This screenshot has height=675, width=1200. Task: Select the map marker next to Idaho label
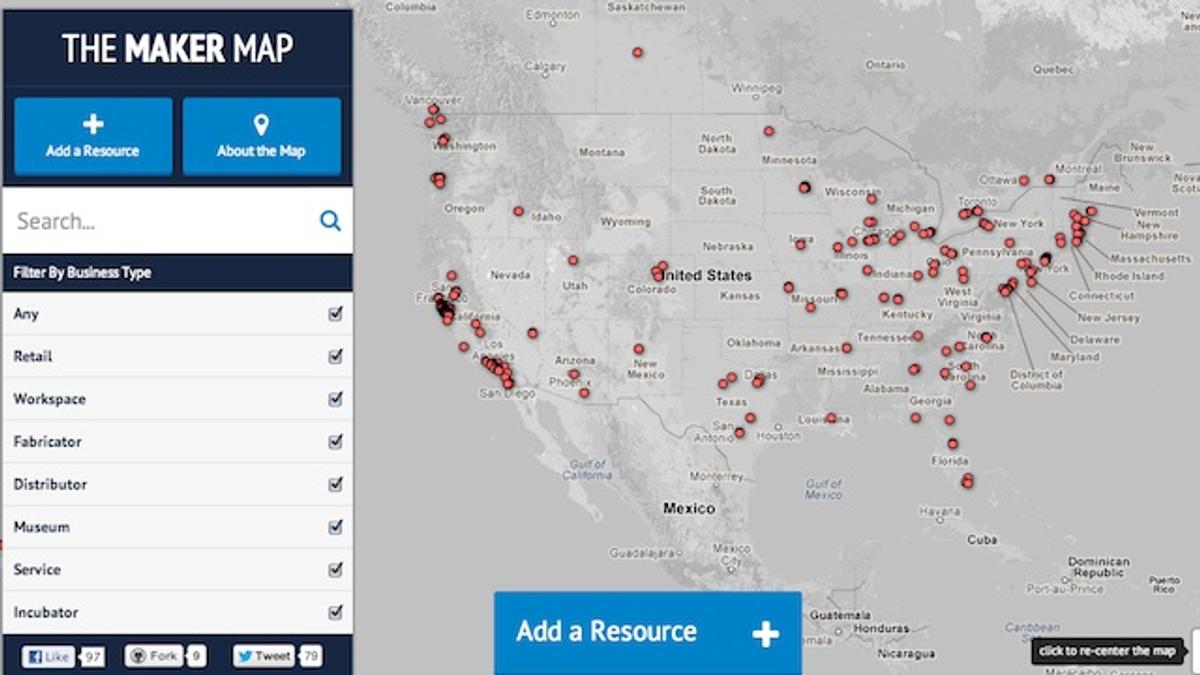(x=518, y=211)
